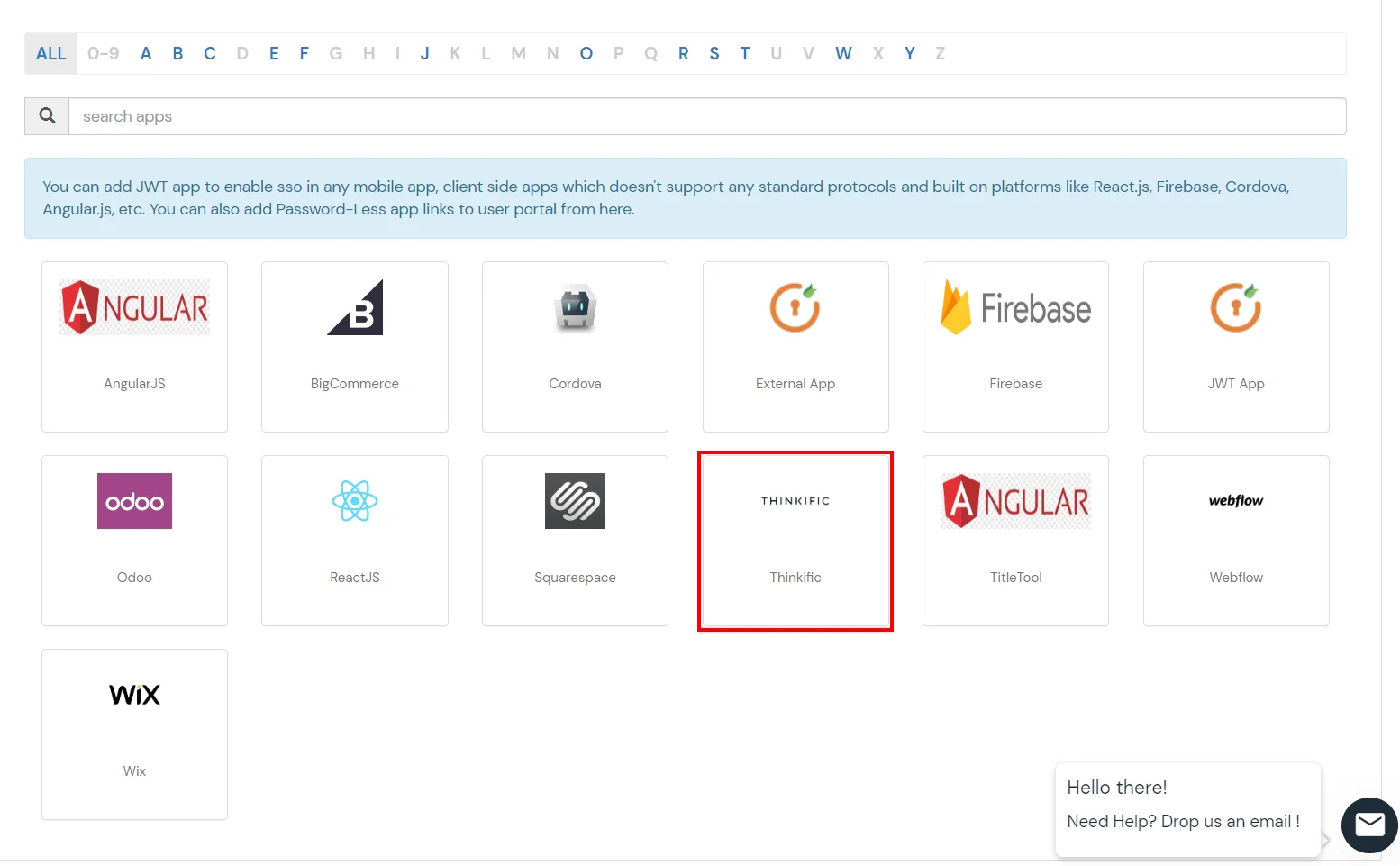Select the ReactJS atom icon
This screenshot has width=1400, height=866.
(354, 501)
